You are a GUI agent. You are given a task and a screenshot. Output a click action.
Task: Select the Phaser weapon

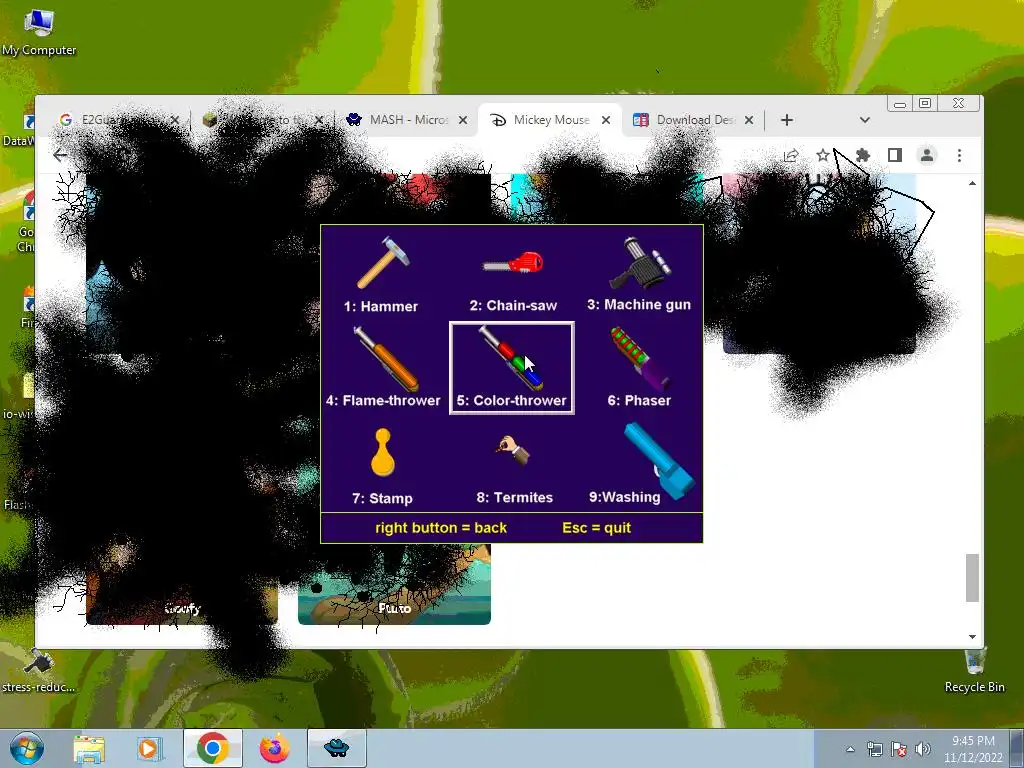[x=639, y=368]
